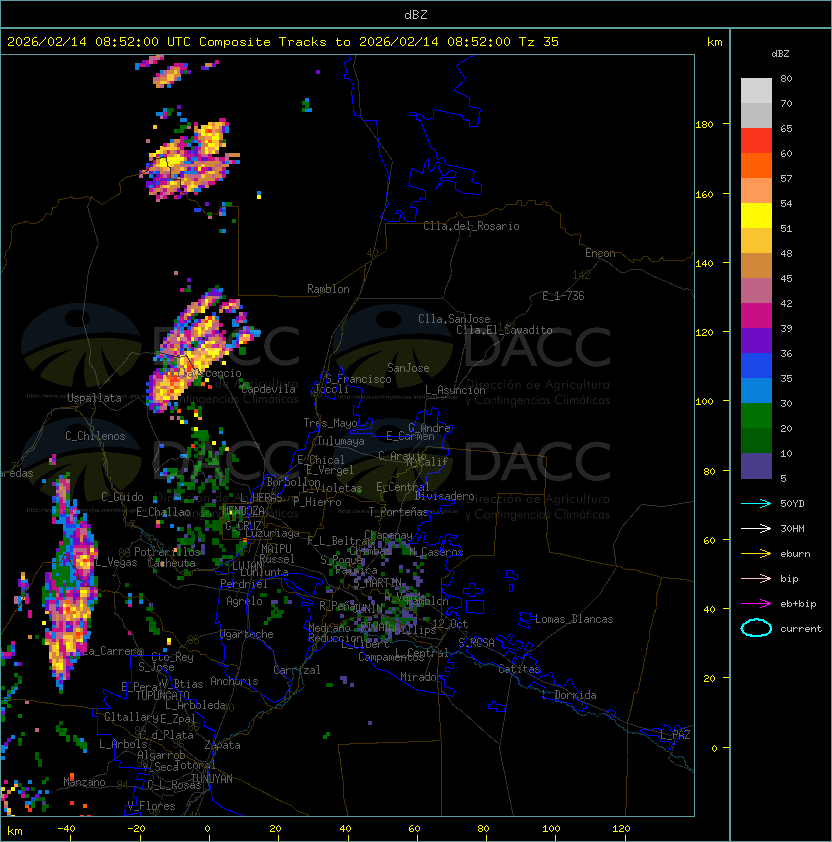Click the 'Catitas' map label

tap(519, 669)
